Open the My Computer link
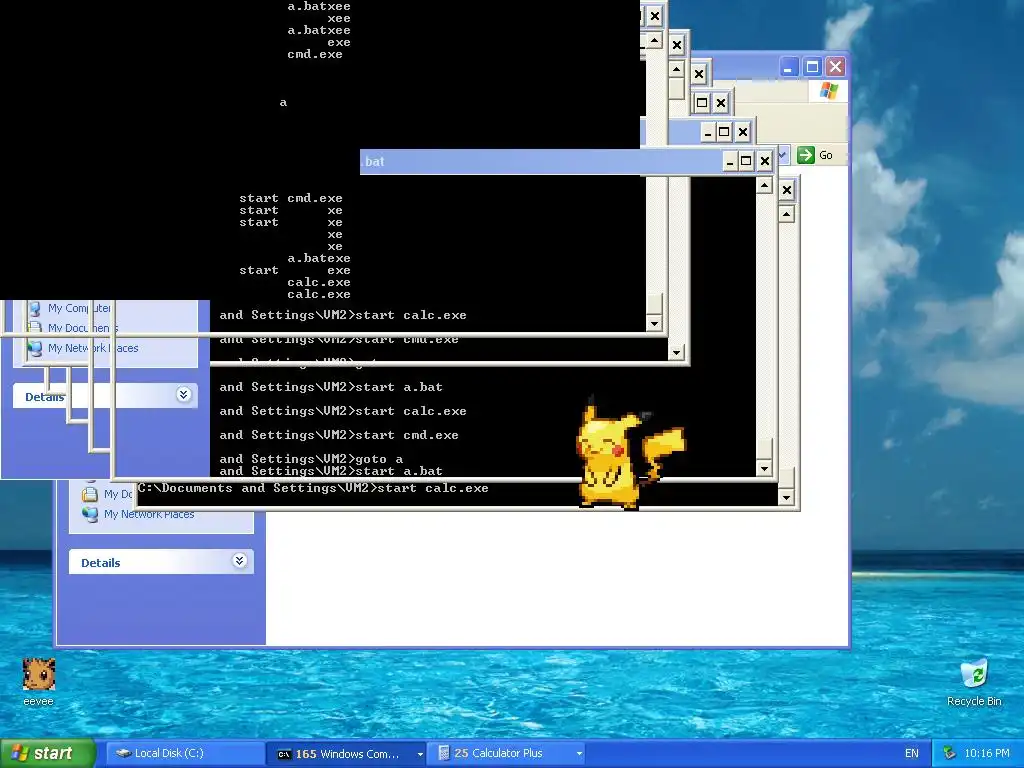The height and width of the screenshot is (768, 1024). click(79, 308)
